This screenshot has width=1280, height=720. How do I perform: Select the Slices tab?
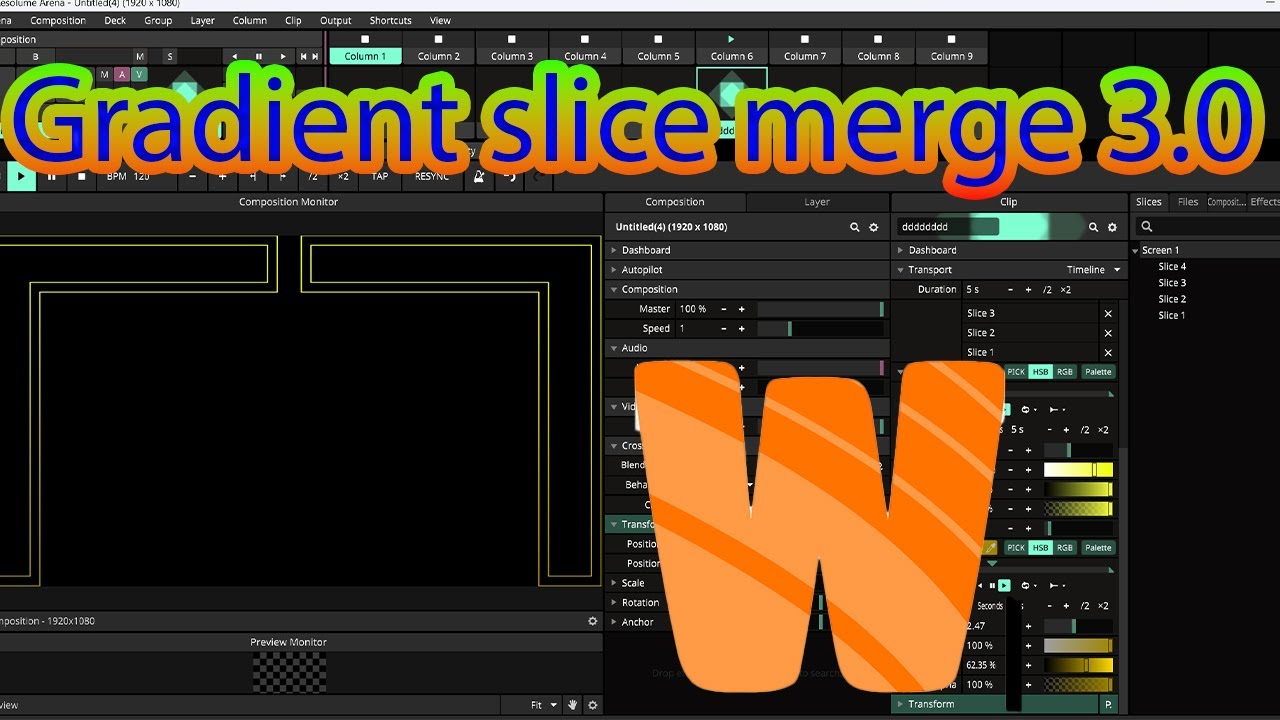pyautogui.click(x=1149, y=202)
